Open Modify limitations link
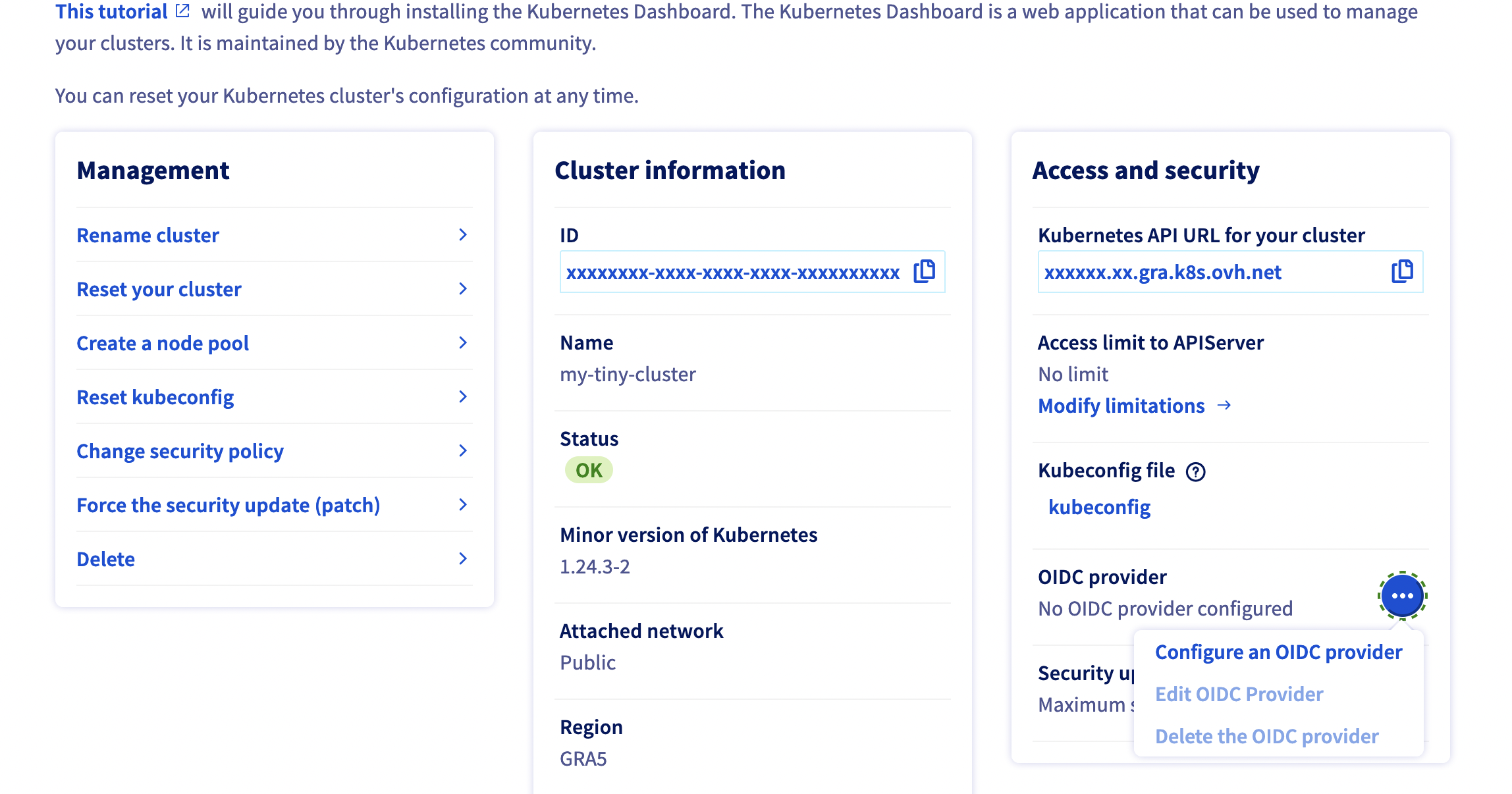The height and width of the screenshot is (794, 1512). 1121,406
